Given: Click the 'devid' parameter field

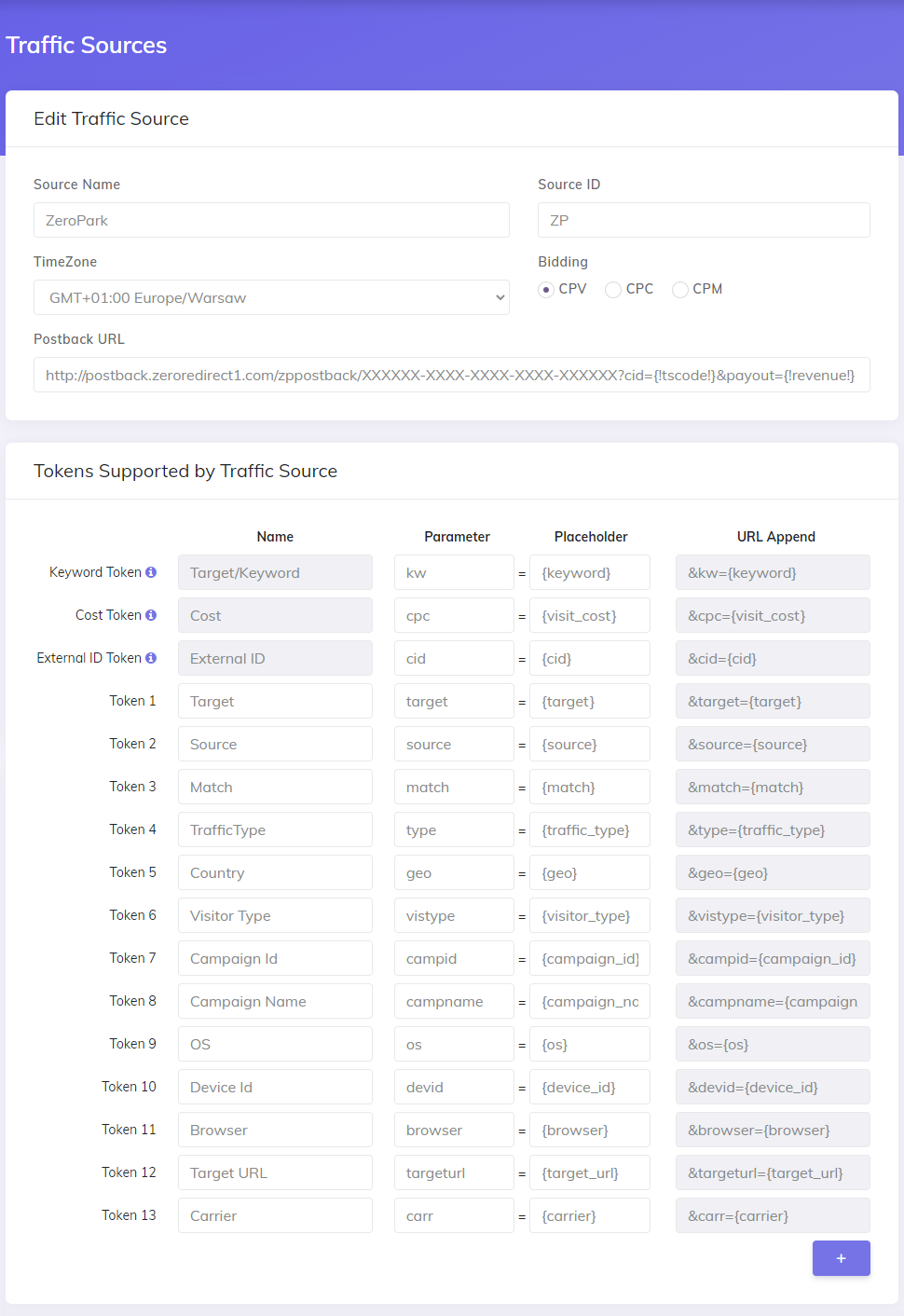Looking at the screenshot, I should pyautogui.click(x=454, y=1087).
